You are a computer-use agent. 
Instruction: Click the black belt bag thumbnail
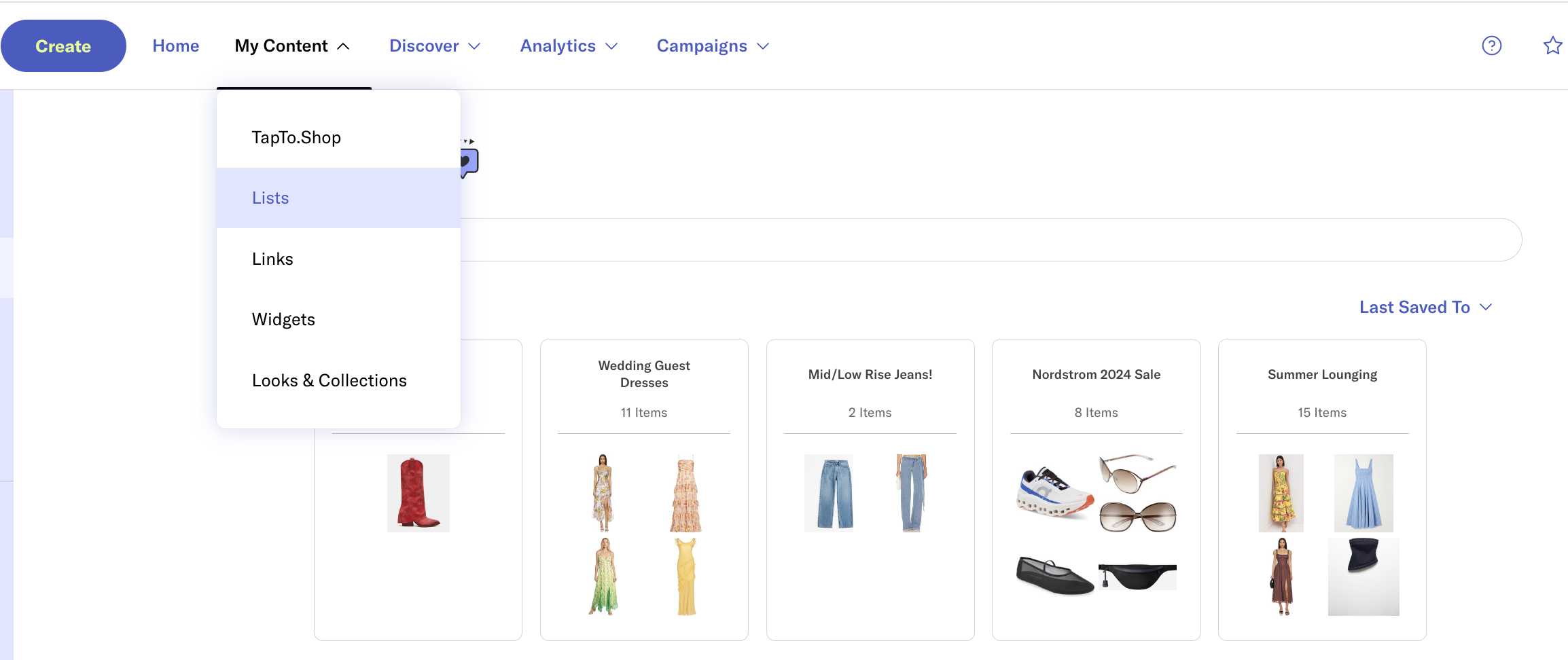coord(1138,576)
